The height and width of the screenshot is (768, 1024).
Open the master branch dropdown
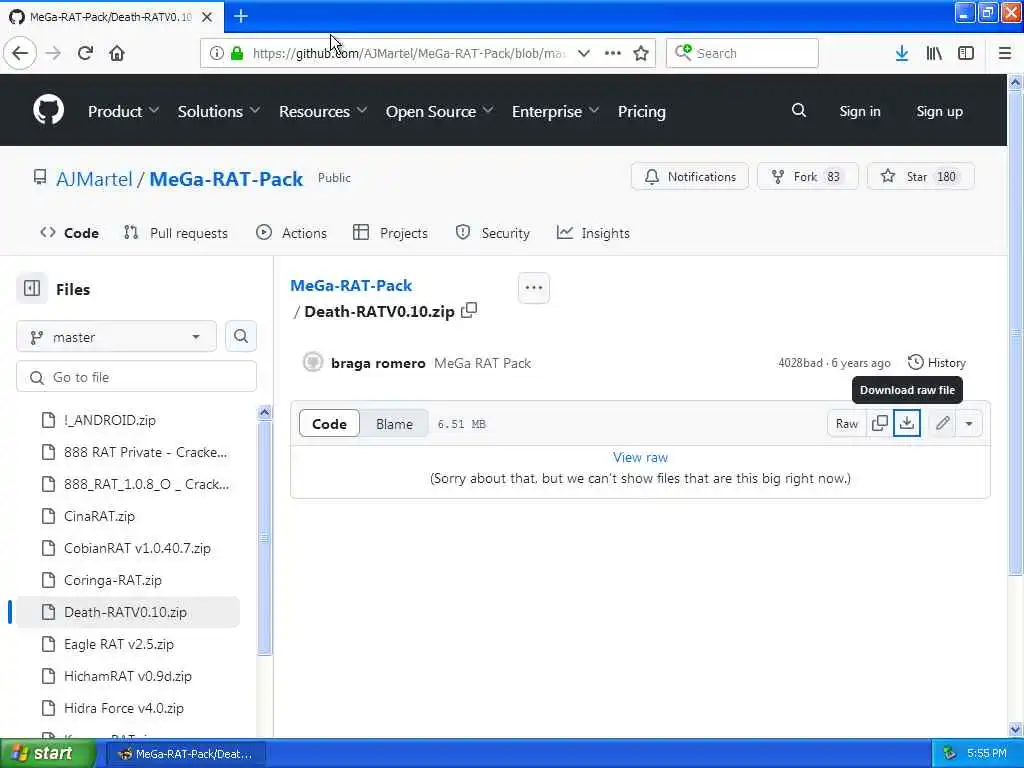(x=116, y=337)
